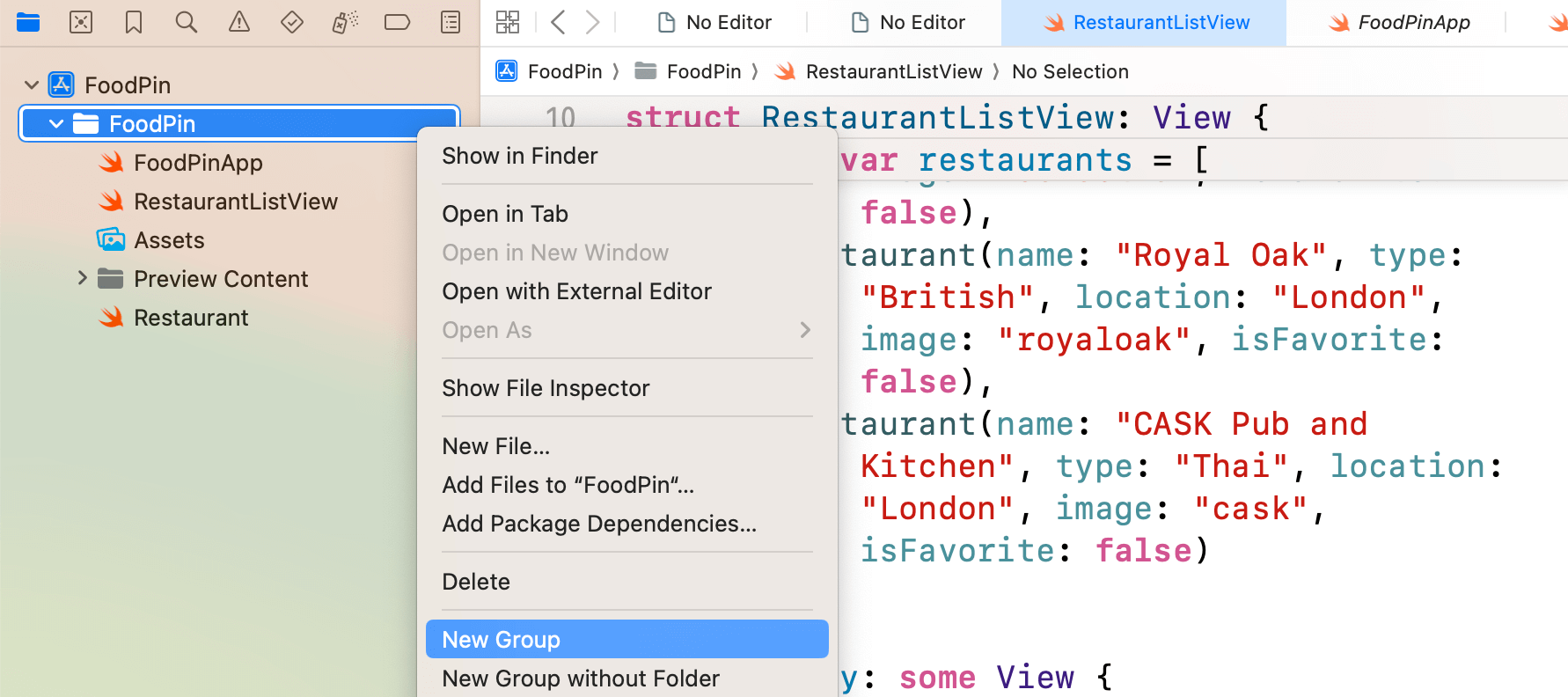The width and height of the screenshot is (1568, 697).
Task: Select Assets in the file navigator
Action: click(169, 240)
